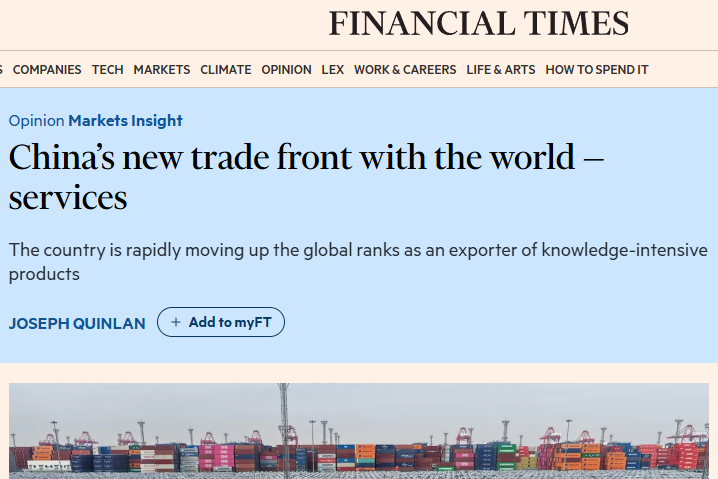The height and width of the screenshot is (479, 718).
Task: Open author Joseph Quinlan's page
Action: pos(77,323)
